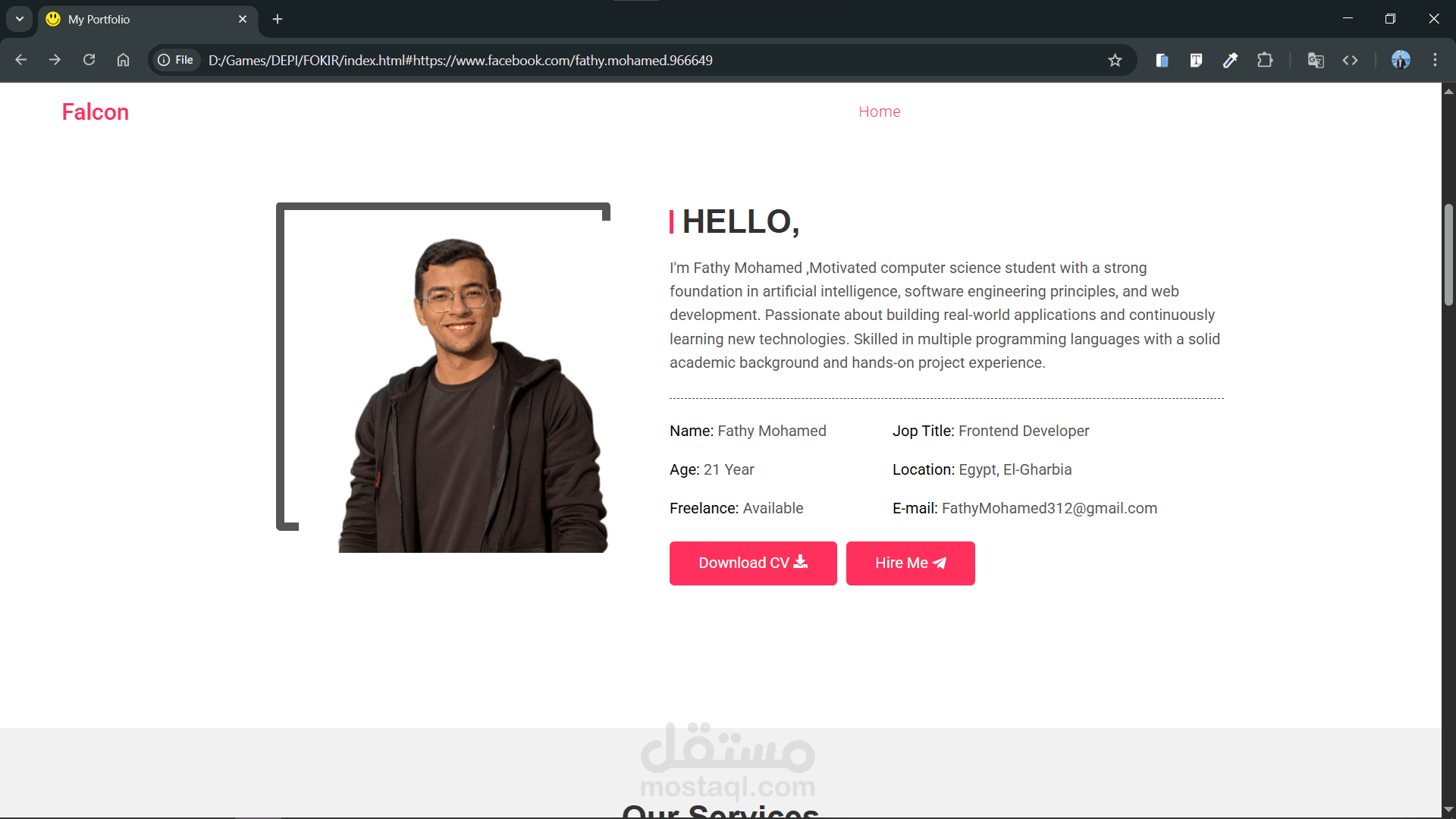Open the color picker eyedropper extension
Screen dimensions: 1456x819
[x=1230, y=60]
